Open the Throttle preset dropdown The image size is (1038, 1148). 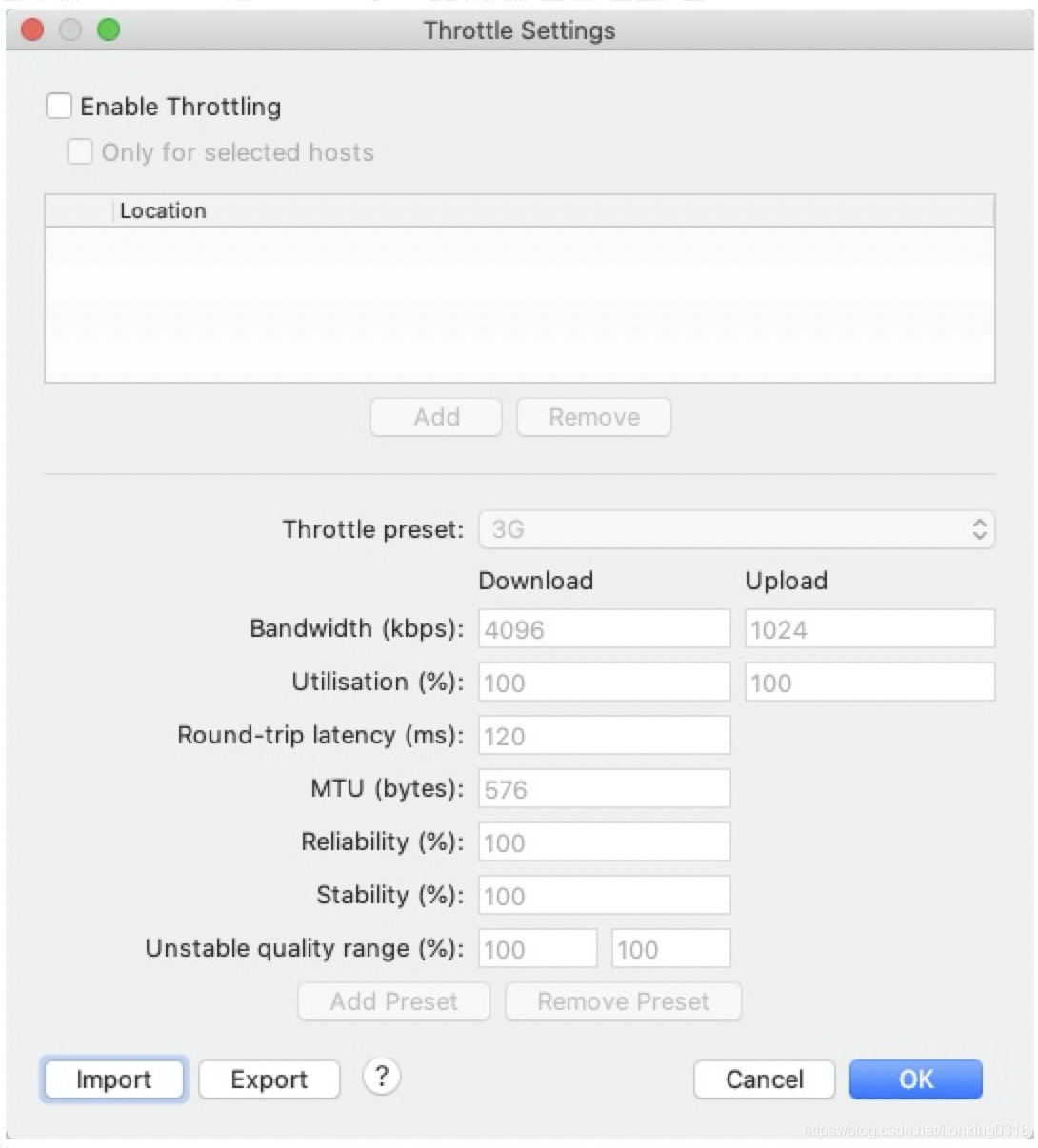click(x=736, y=529)
